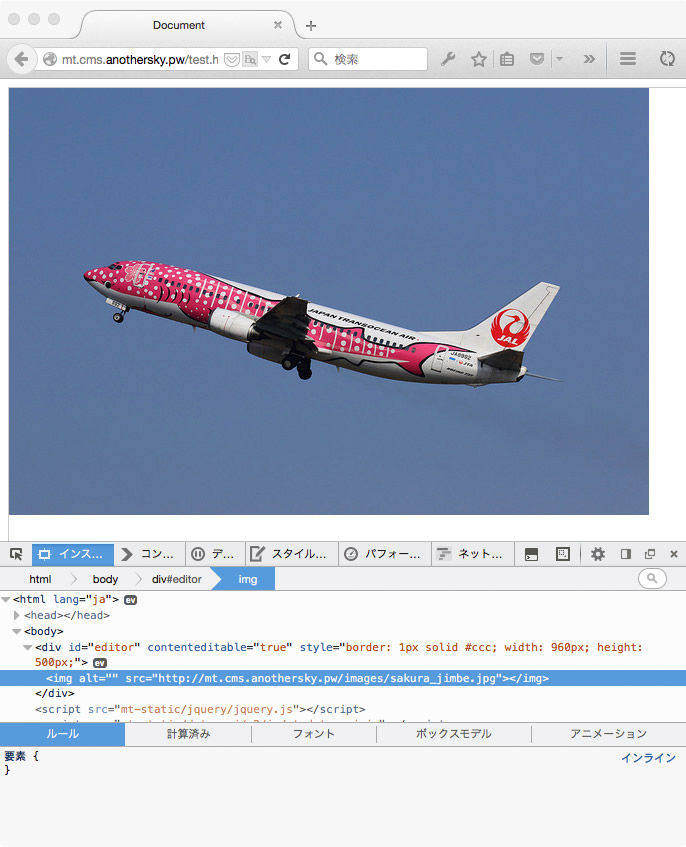Image resolution: width=686 pixels, height=847 pixels.
Task: Open a new tab with plus button
Action: point(311,25)
